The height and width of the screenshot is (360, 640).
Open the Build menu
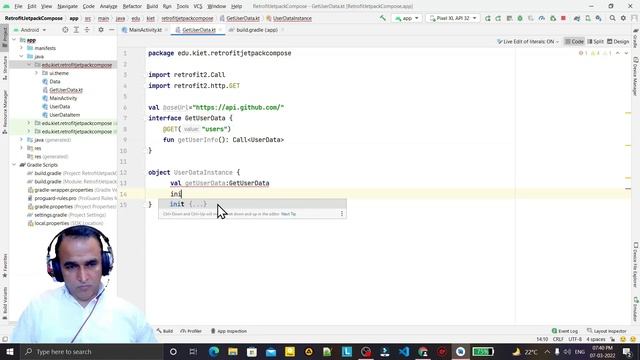(x=152, y=7)
